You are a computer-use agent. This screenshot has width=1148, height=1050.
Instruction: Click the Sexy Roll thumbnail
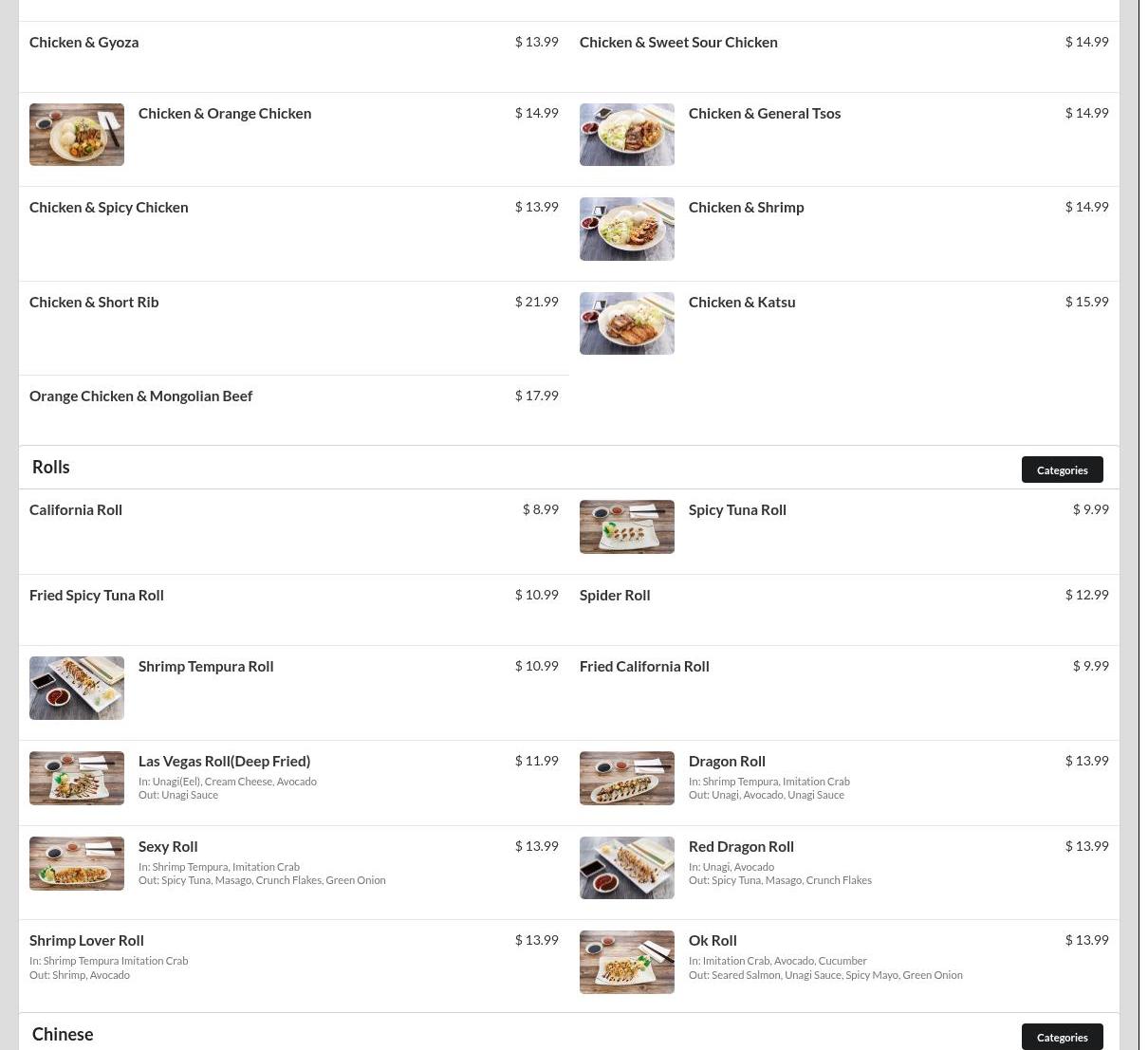point(77,863)
